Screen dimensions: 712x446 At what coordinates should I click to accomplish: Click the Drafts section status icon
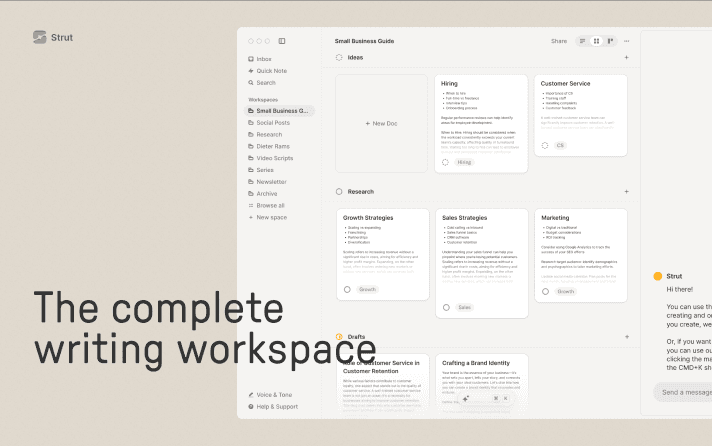click(339, 337)
